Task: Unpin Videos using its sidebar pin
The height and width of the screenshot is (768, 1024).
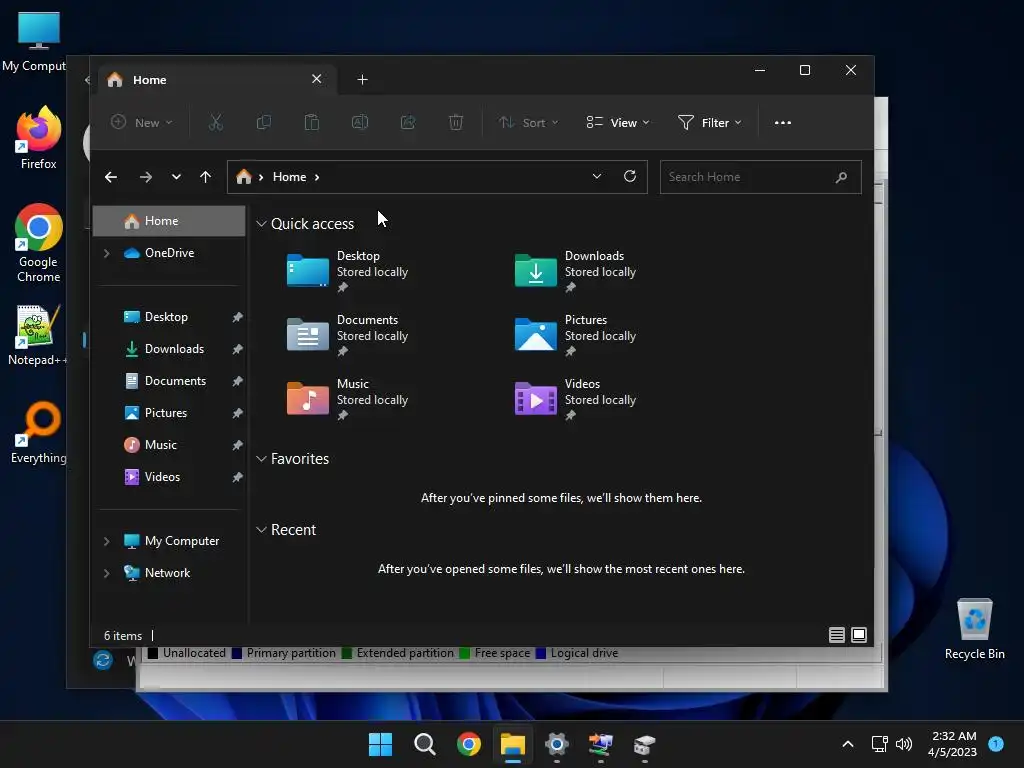Action: pos(237,477)
